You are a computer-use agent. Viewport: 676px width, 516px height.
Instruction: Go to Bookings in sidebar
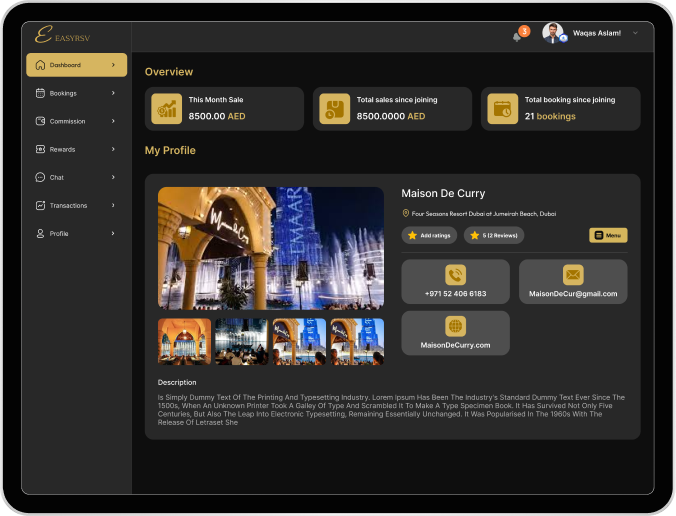[77, 93]
